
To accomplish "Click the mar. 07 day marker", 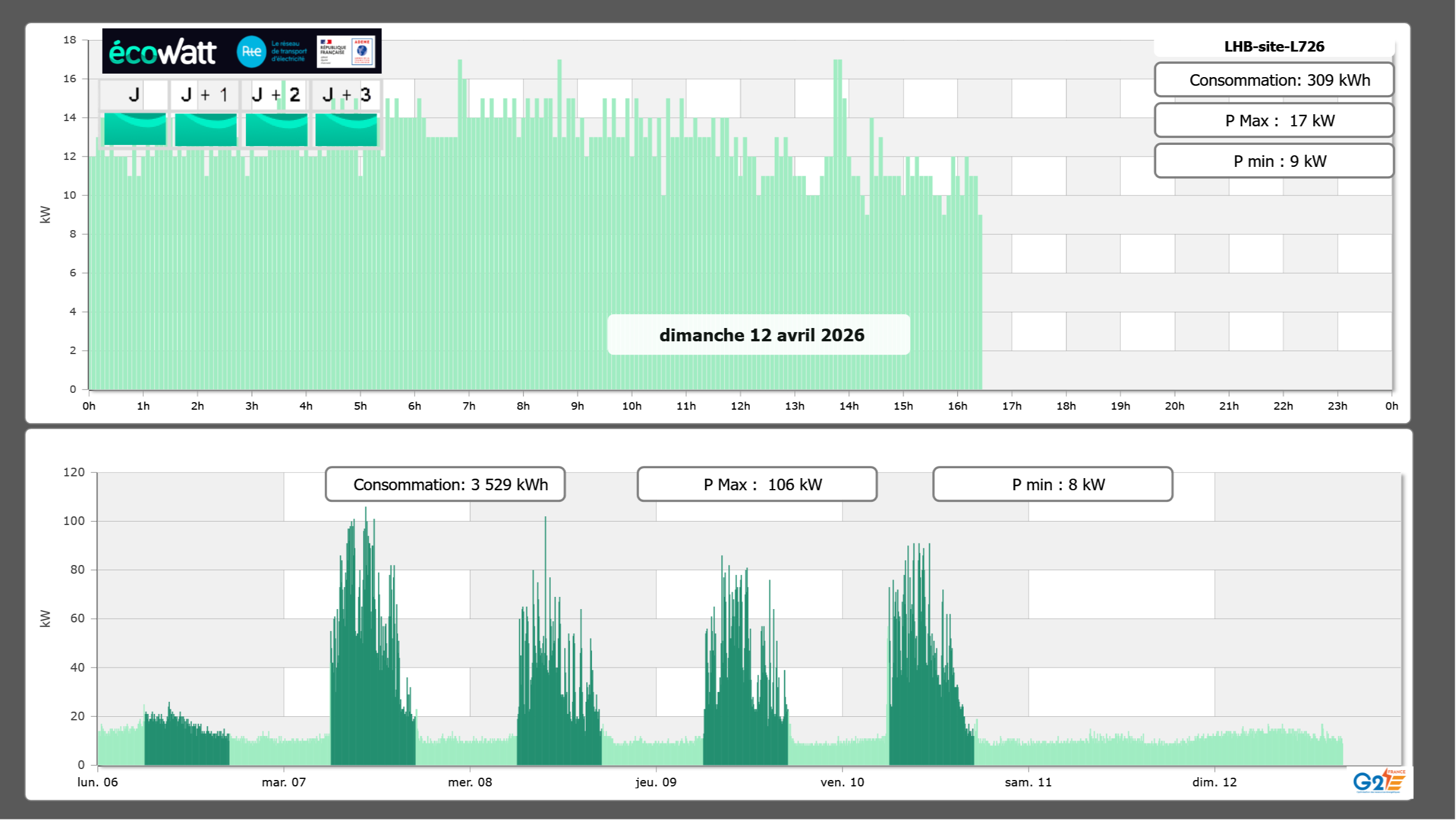I will [x=284, y=782].
